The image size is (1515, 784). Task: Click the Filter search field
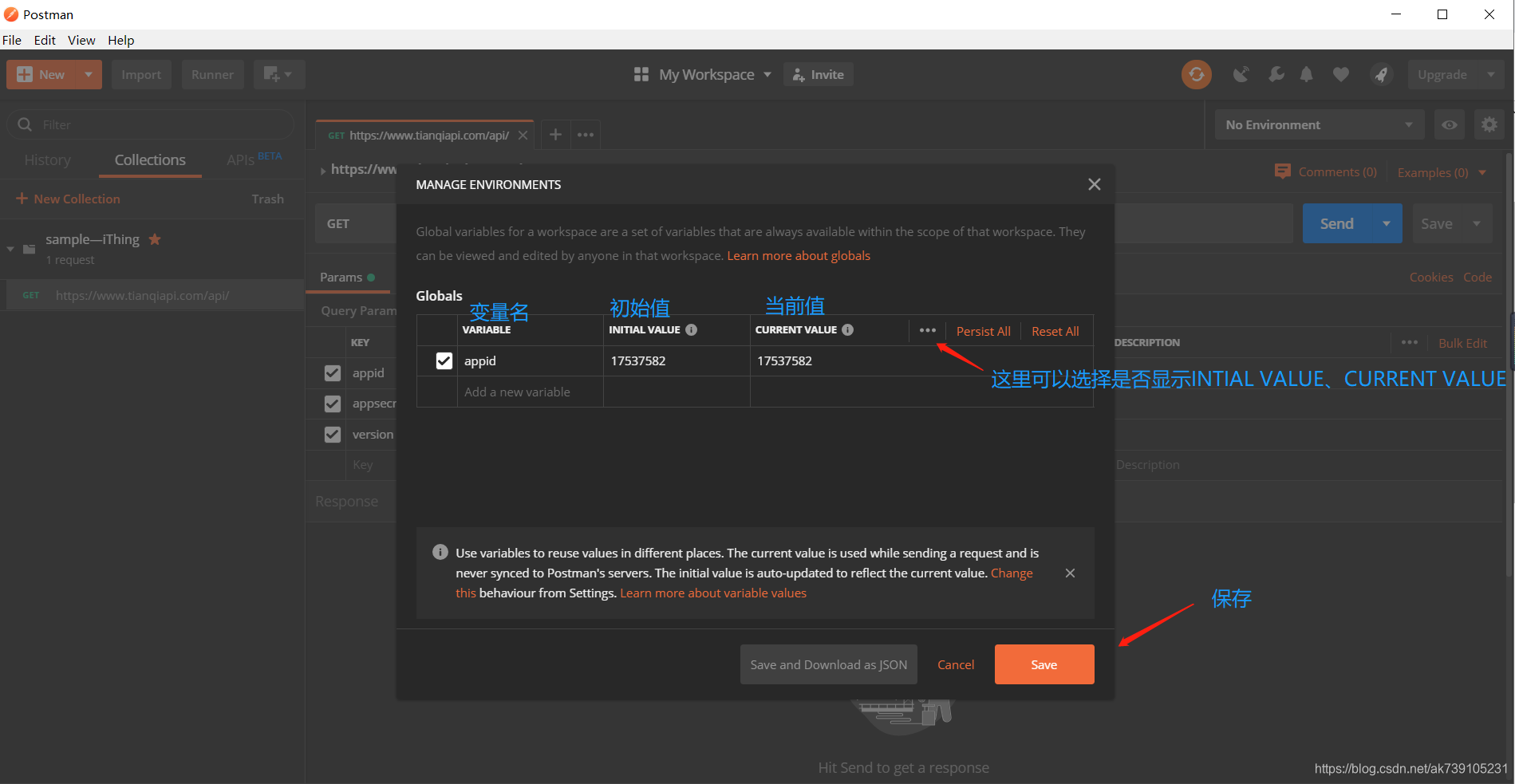(151, 124)
